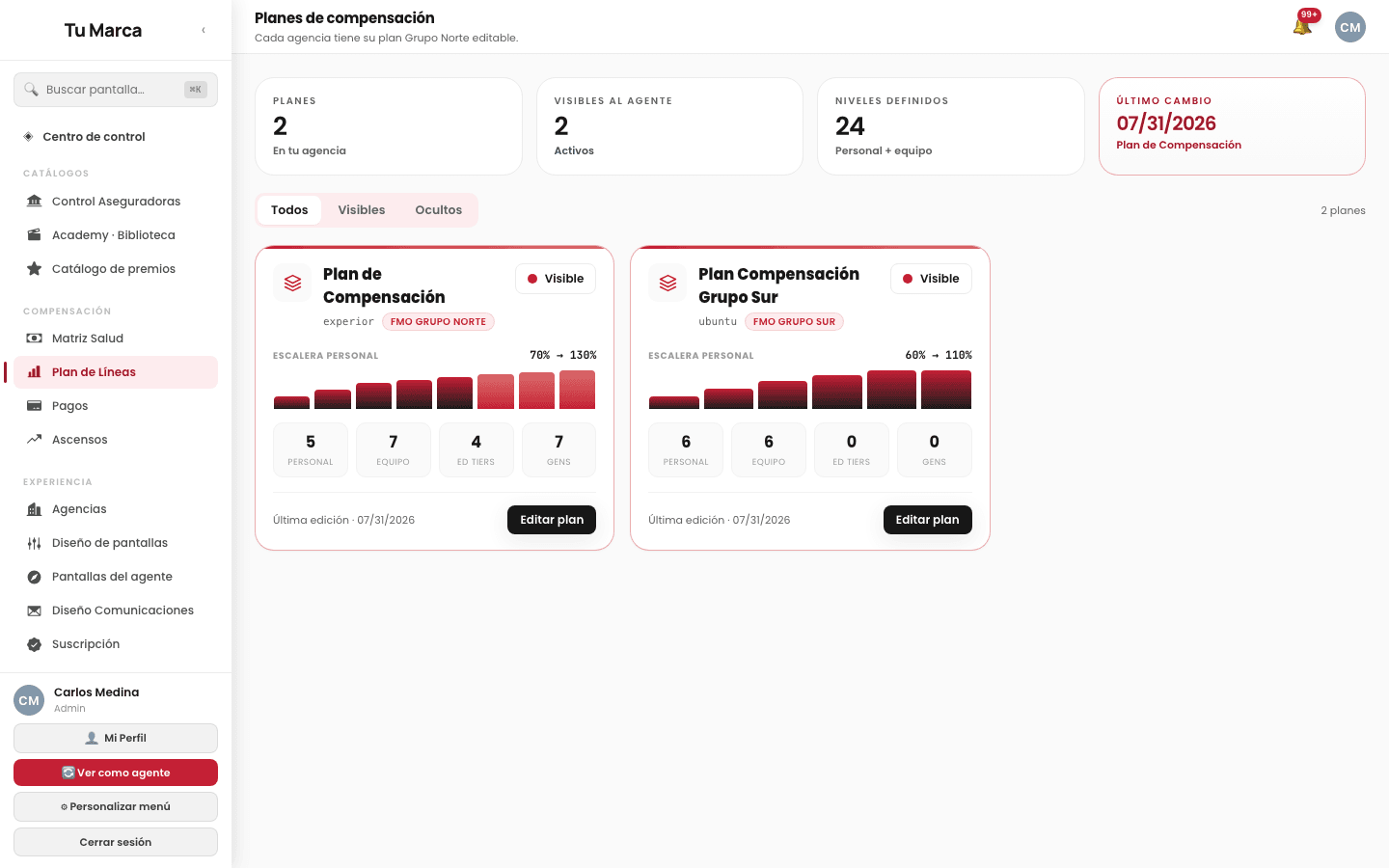Viewport: 1389px width, 868px height.
Task: Switch to the Todos filter tab
Action: click(289, 210)
